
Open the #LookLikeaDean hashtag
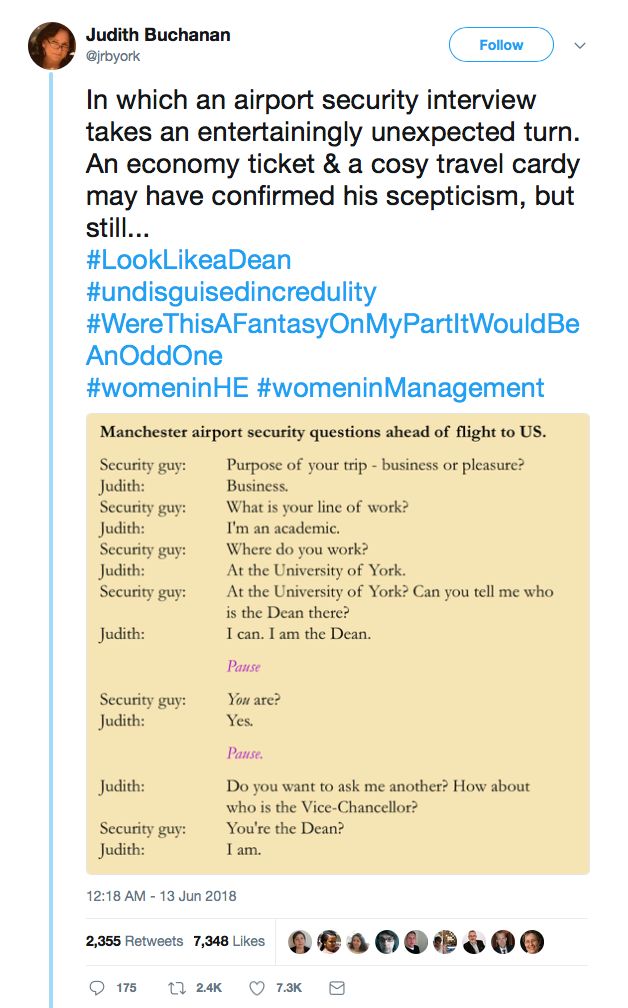click(188, 260)
